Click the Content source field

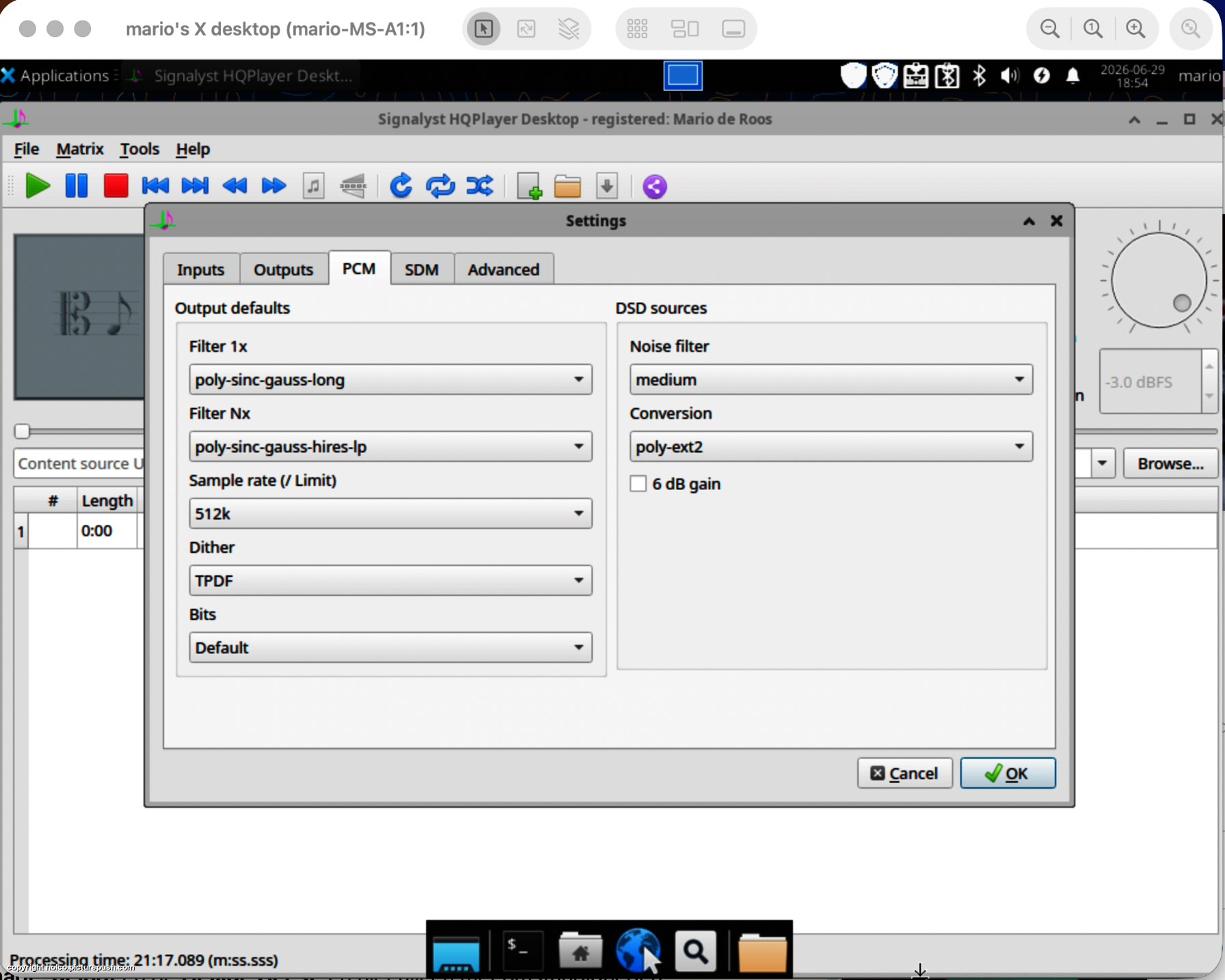[79, 463]
